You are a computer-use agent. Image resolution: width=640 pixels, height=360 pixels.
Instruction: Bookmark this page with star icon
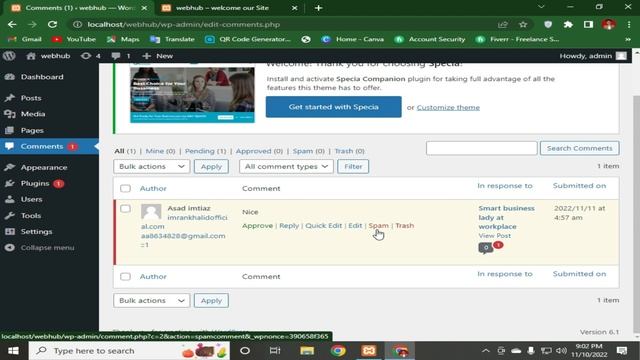click(523, 24)
